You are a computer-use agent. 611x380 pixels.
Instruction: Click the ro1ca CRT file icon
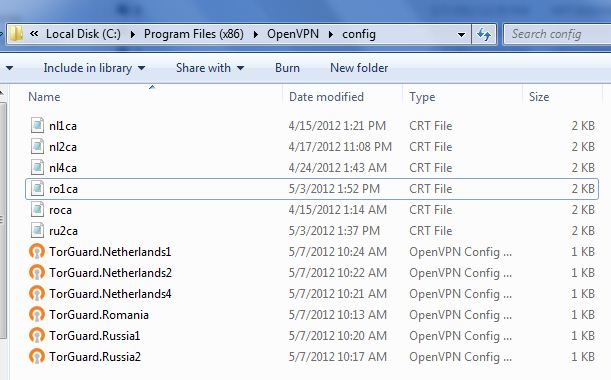point(37,189)
